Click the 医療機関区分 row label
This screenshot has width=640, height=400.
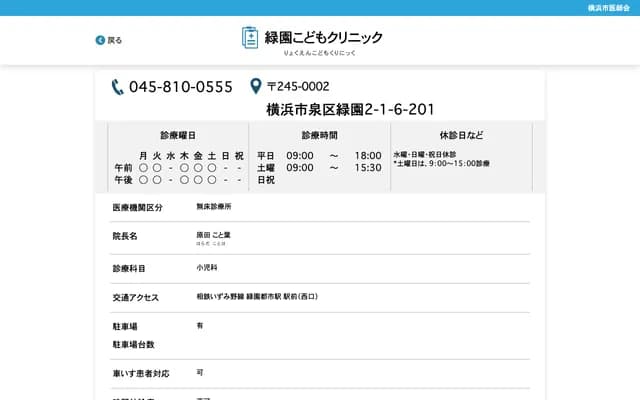tap(137, 207)
